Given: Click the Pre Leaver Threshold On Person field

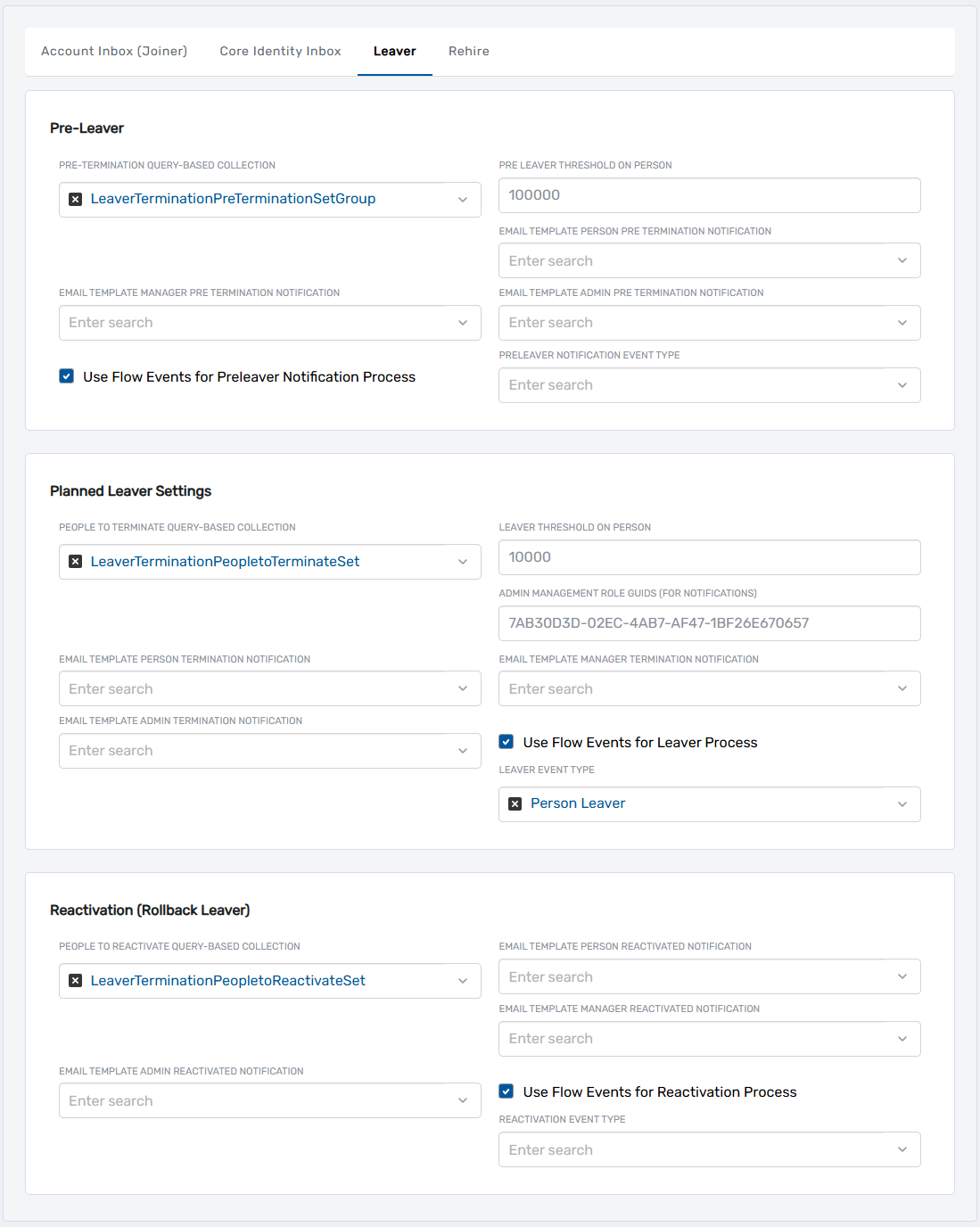Looking at the screenshot, I should (x=709, y=194).
